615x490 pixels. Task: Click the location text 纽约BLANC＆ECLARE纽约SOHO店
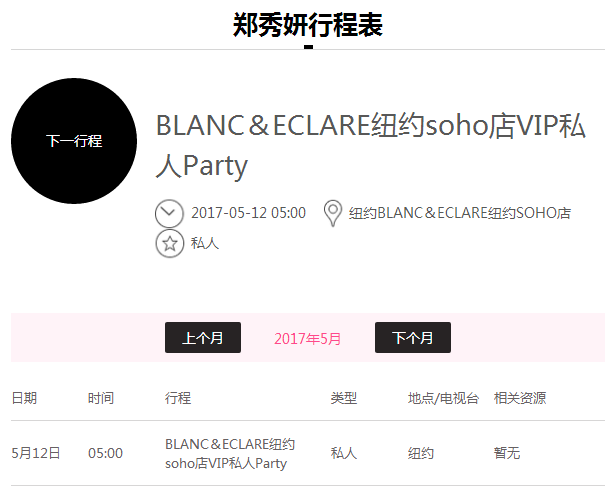point(460,213)
